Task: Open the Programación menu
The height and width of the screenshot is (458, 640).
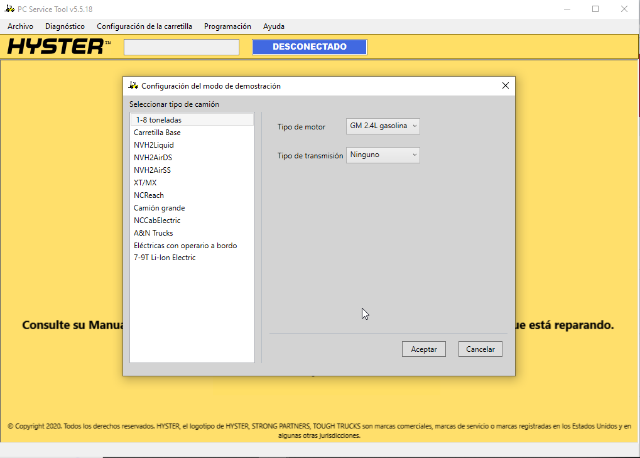Action: [228, 25]
